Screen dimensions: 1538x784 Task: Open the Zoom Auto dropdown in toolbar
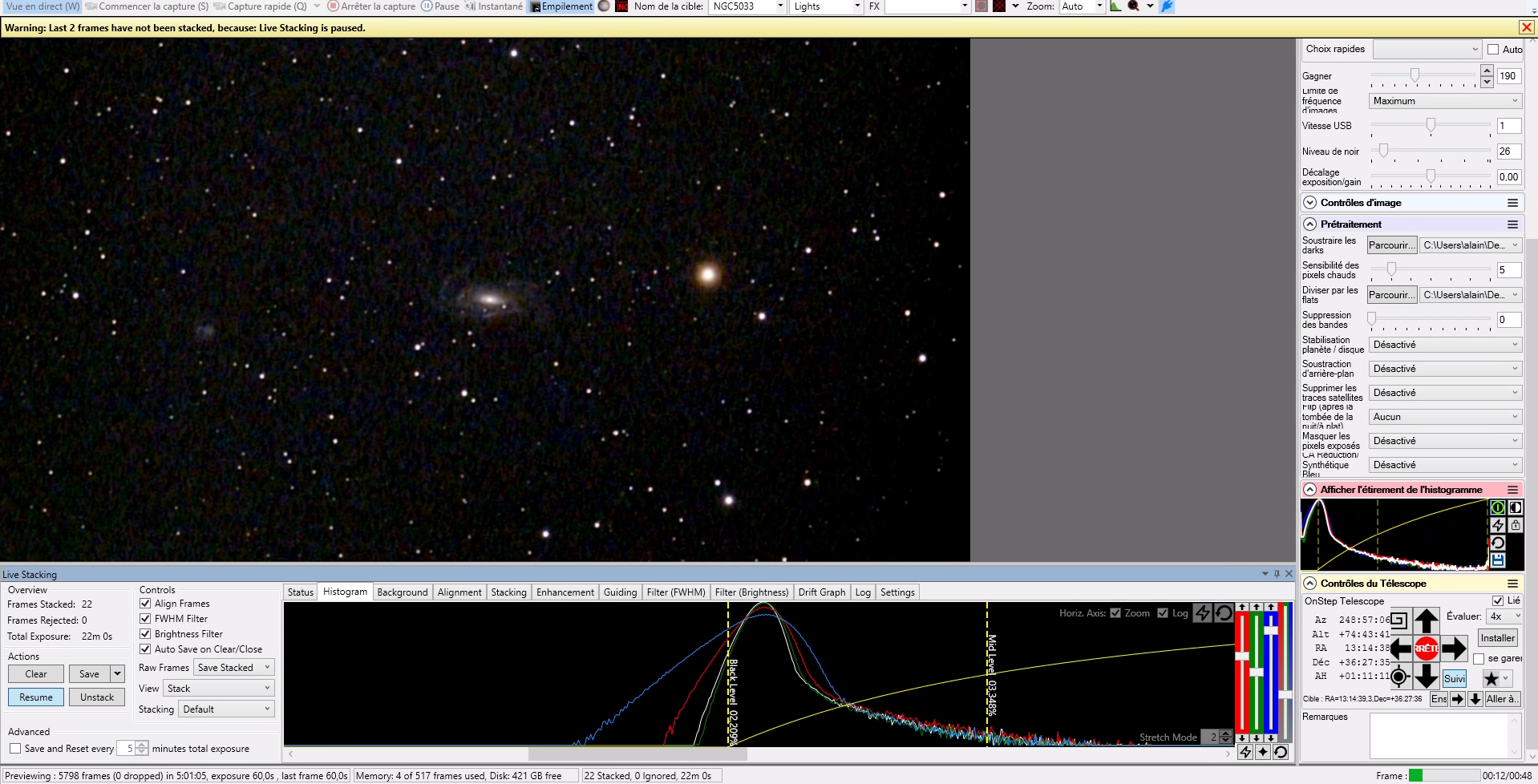coord(1082,6)
